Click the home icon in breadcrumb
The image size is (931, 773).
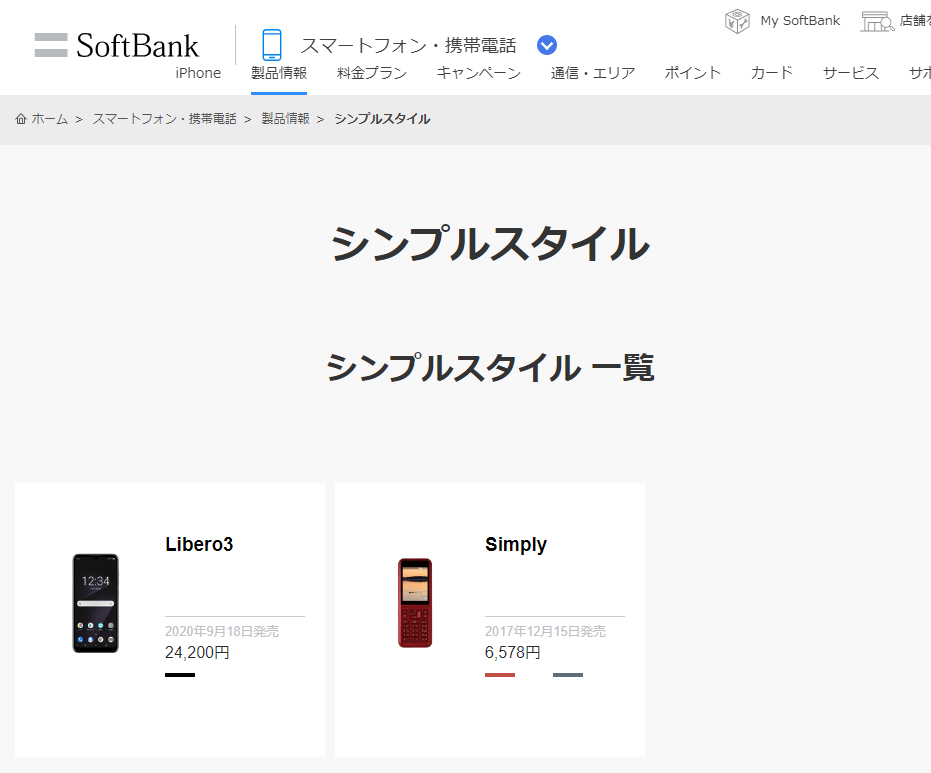pos(21,119)
